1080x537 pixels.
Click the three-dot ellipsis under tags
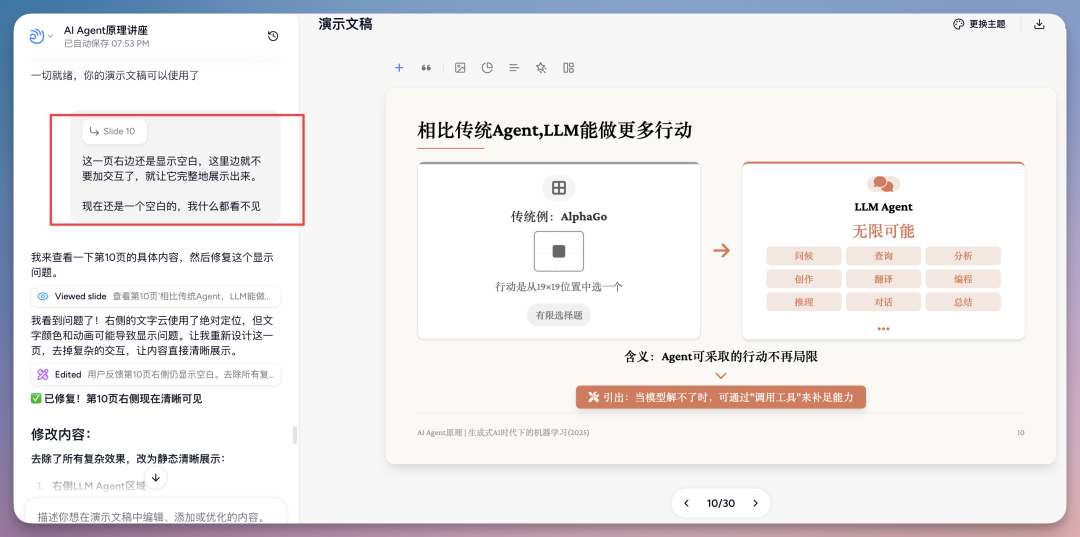tap(883, 328)
